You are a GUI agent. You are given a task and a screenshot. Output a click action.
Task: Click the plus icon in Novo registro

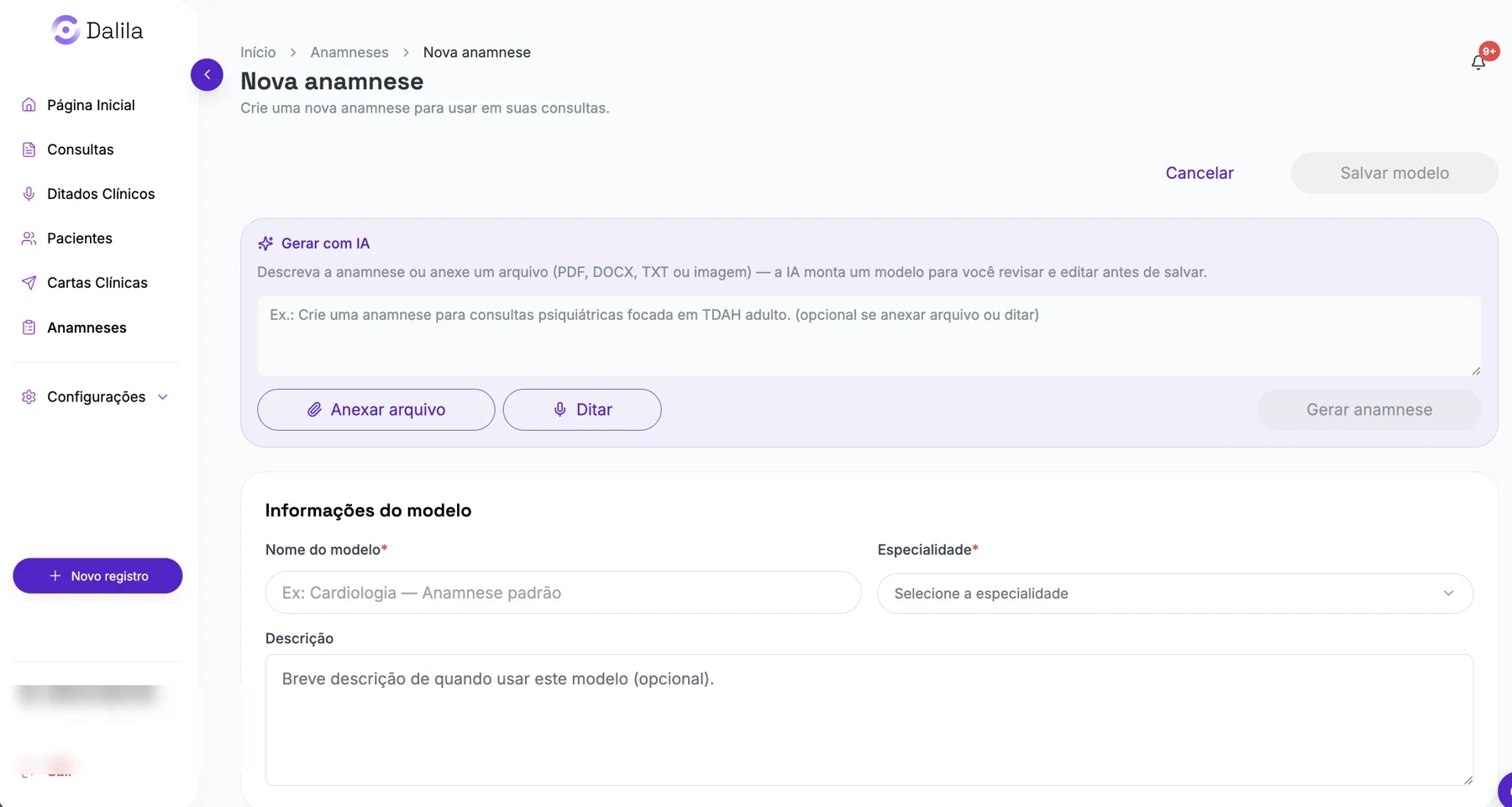(55, 576)
